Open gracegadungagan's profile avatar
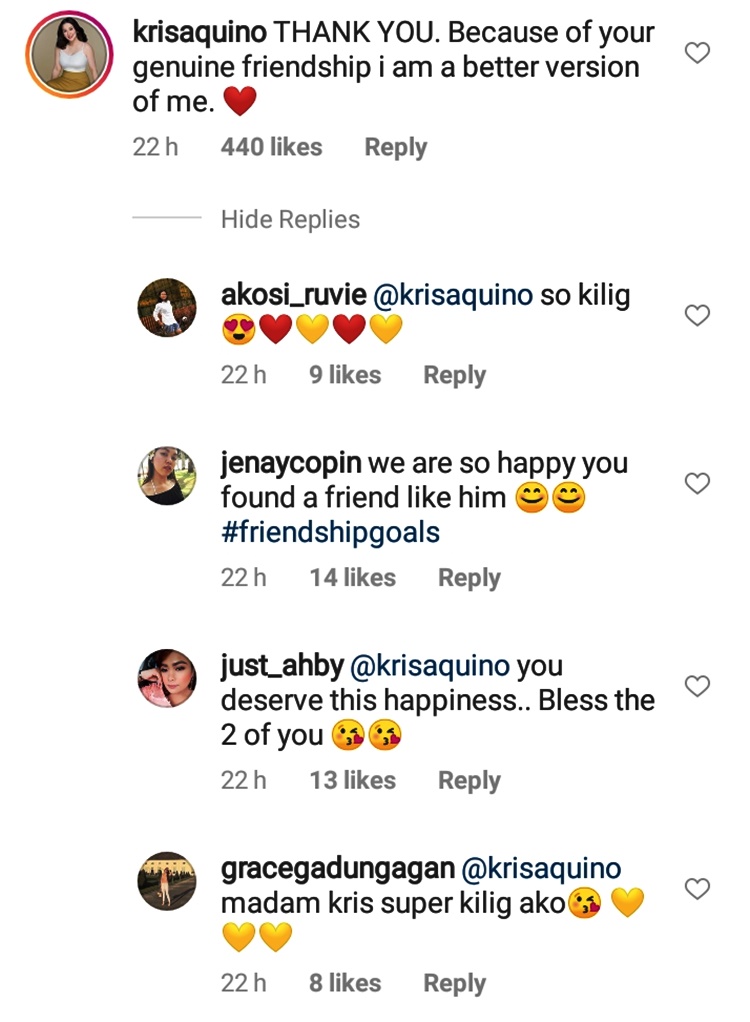The image size is (750, 1022). (x=166, y=881)
